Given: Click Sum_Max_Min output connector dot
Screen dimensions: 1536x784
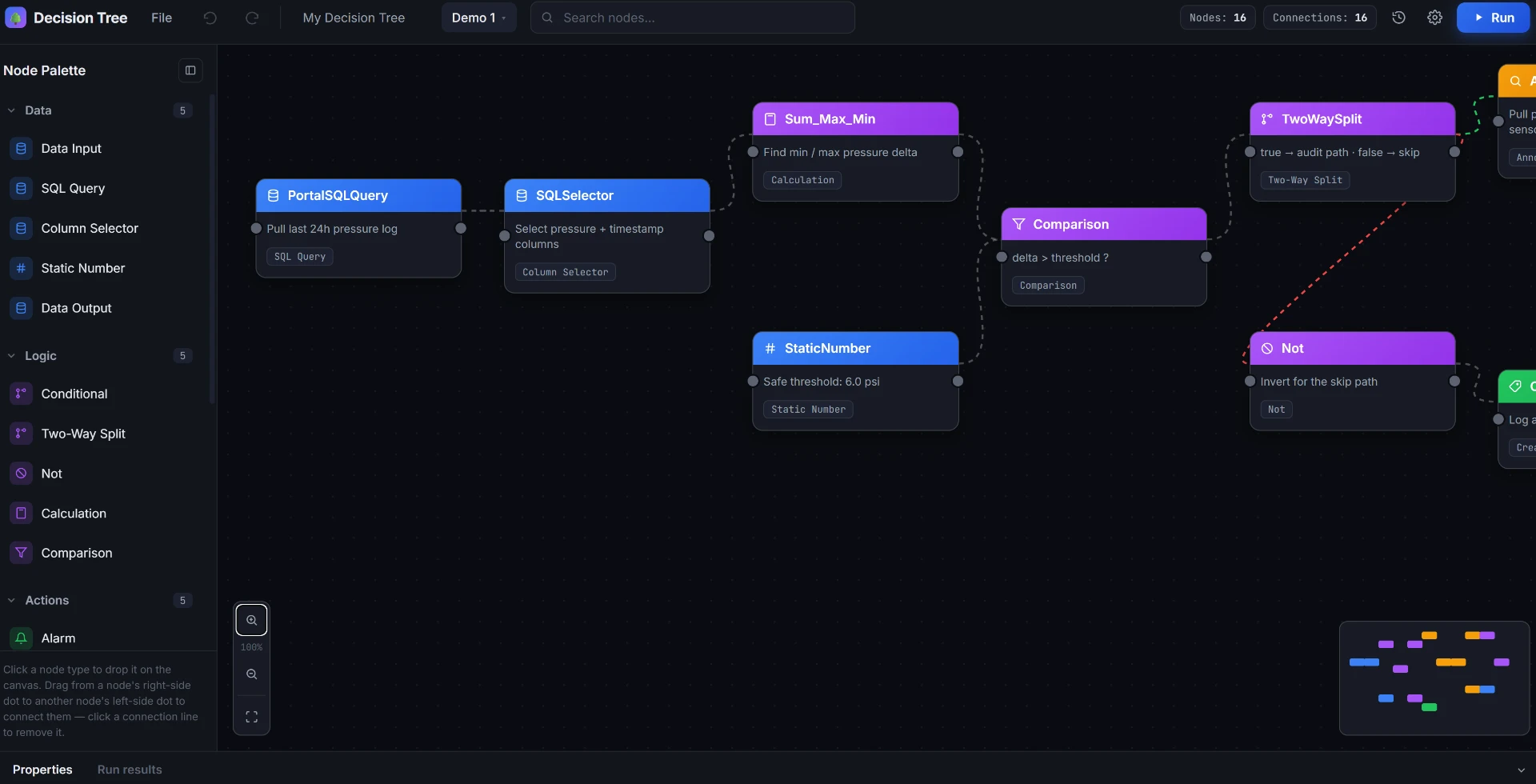Looking at the screenshot, I should [x=958, y=152].
